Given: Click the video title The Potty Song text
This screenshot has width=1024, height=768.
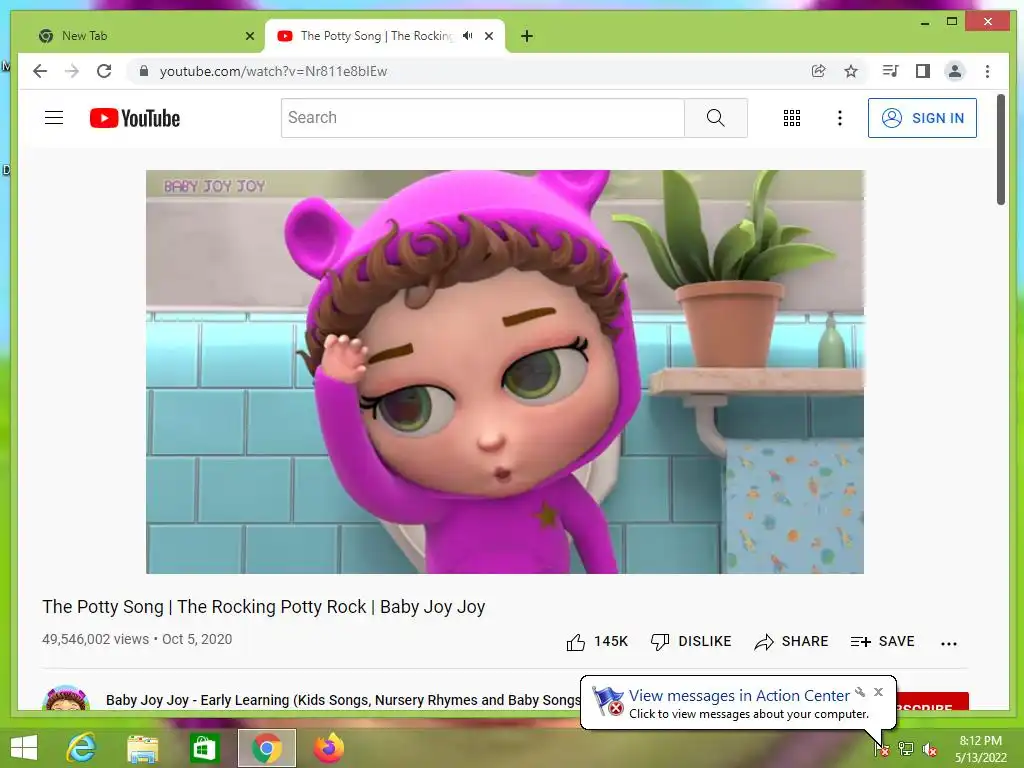Looking at the screenshot, I should 263,607.
